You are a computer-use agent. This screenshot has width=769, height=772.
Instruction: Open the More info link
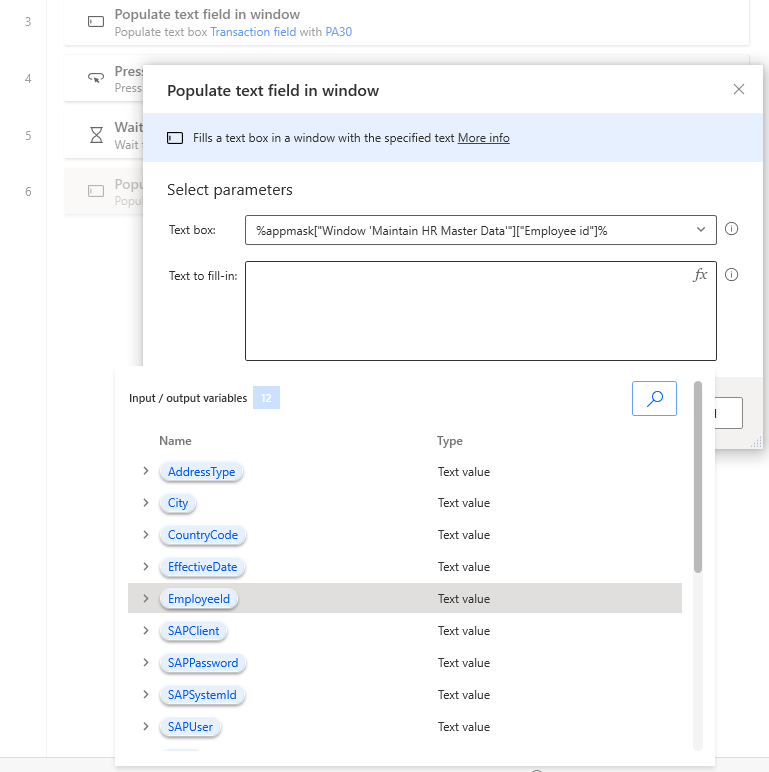coord(483,138)
